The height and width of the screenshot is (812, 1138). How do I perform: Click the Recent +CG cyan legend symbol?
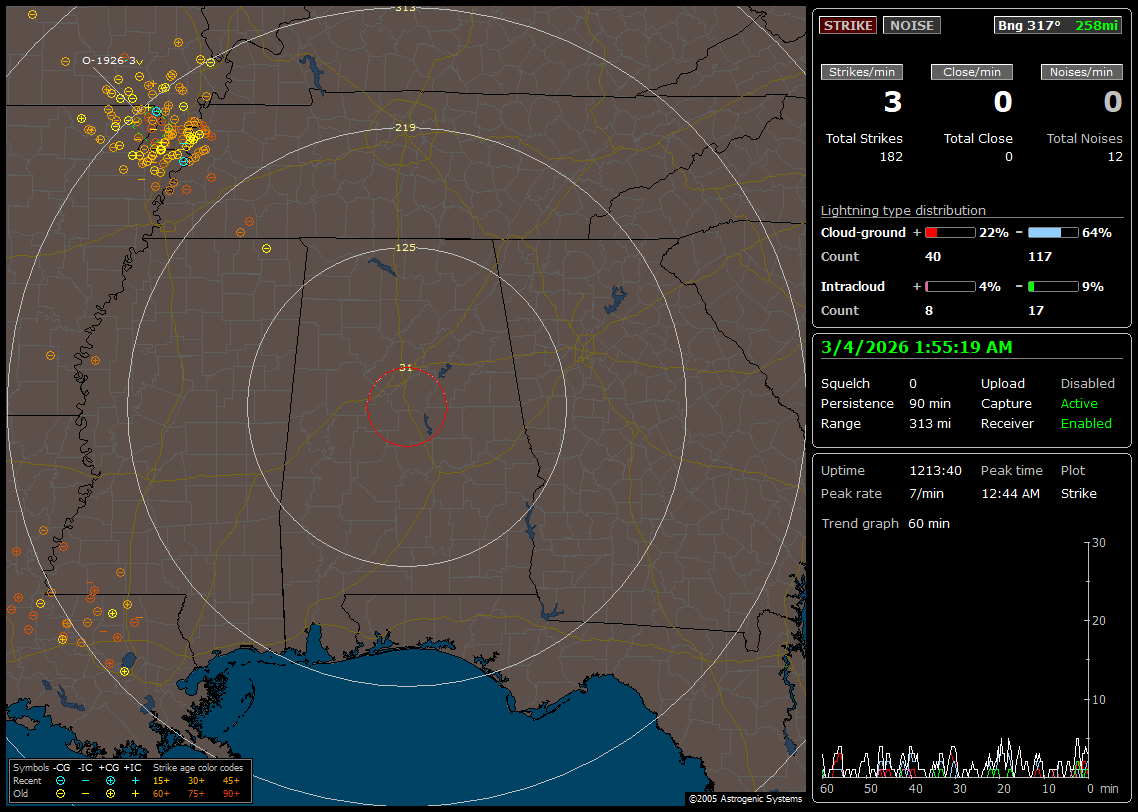click(110, 780)
